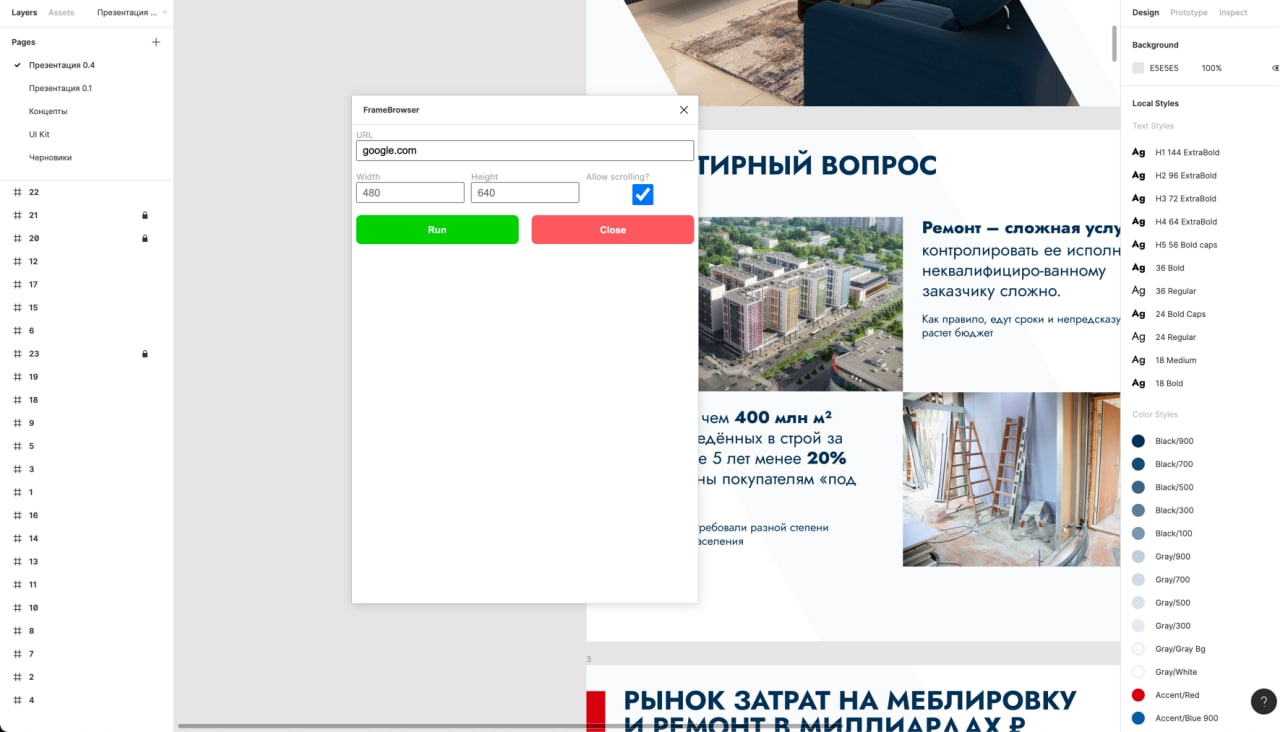Image resolution: width=1280 pixels, height=732 pixels.
Task: Click the frame icon of layer 15
Action: pyautogui.click(x=17, y=308)
